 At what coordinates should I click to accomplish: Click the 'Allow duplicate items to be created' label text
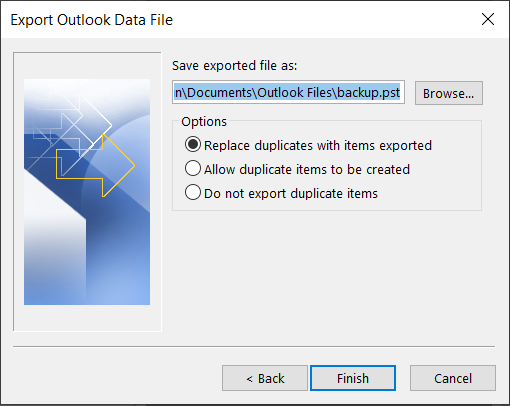[x=307, y=170]
